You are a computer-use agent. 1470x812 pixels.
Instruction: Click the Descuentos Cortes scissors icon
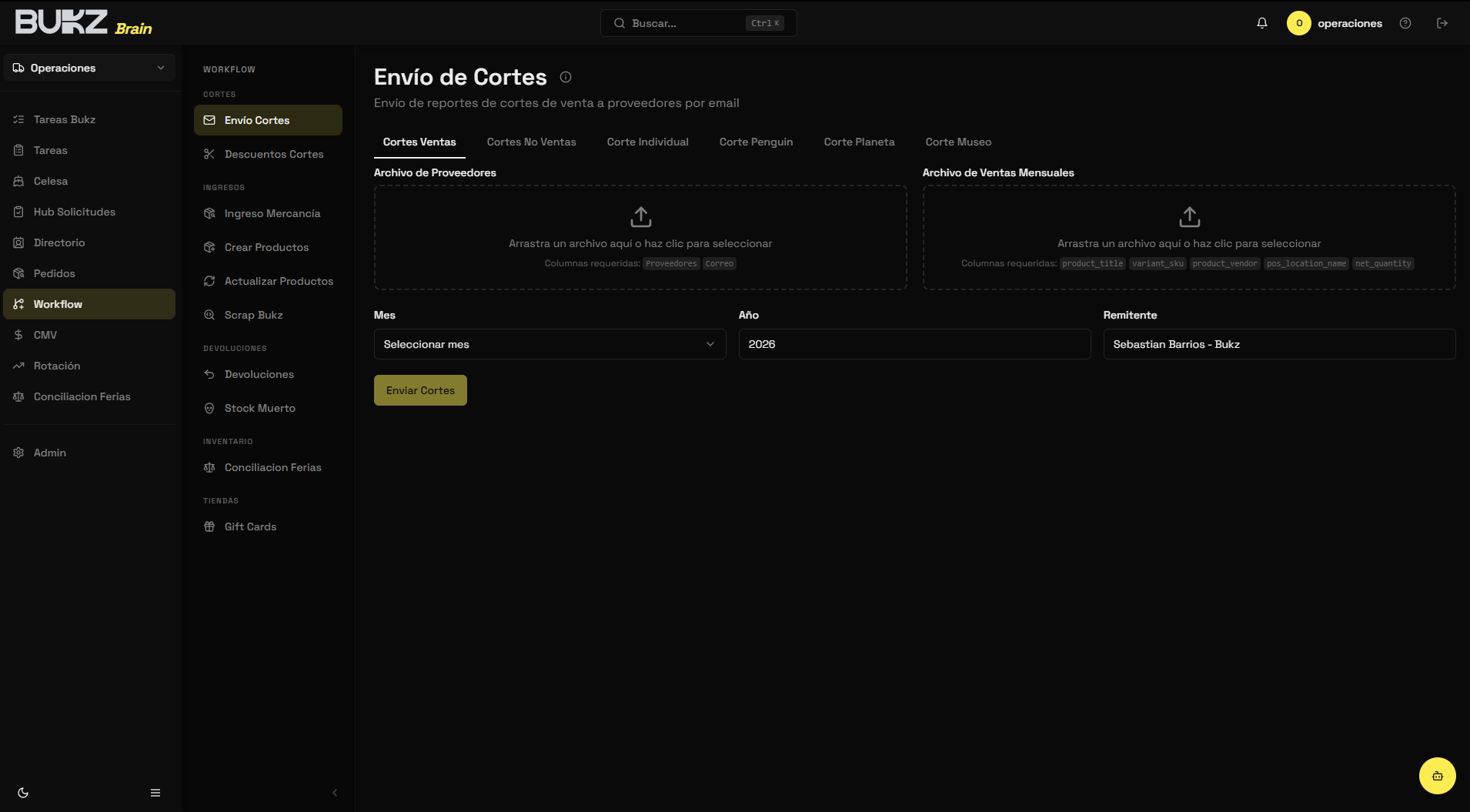tap(209, 154)
